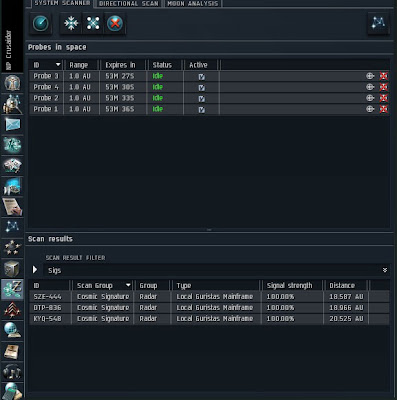The height and width of the screenshot is (400, 397).
Task: Select the Probe 4 row label
Action: click(x=46, y=87)
